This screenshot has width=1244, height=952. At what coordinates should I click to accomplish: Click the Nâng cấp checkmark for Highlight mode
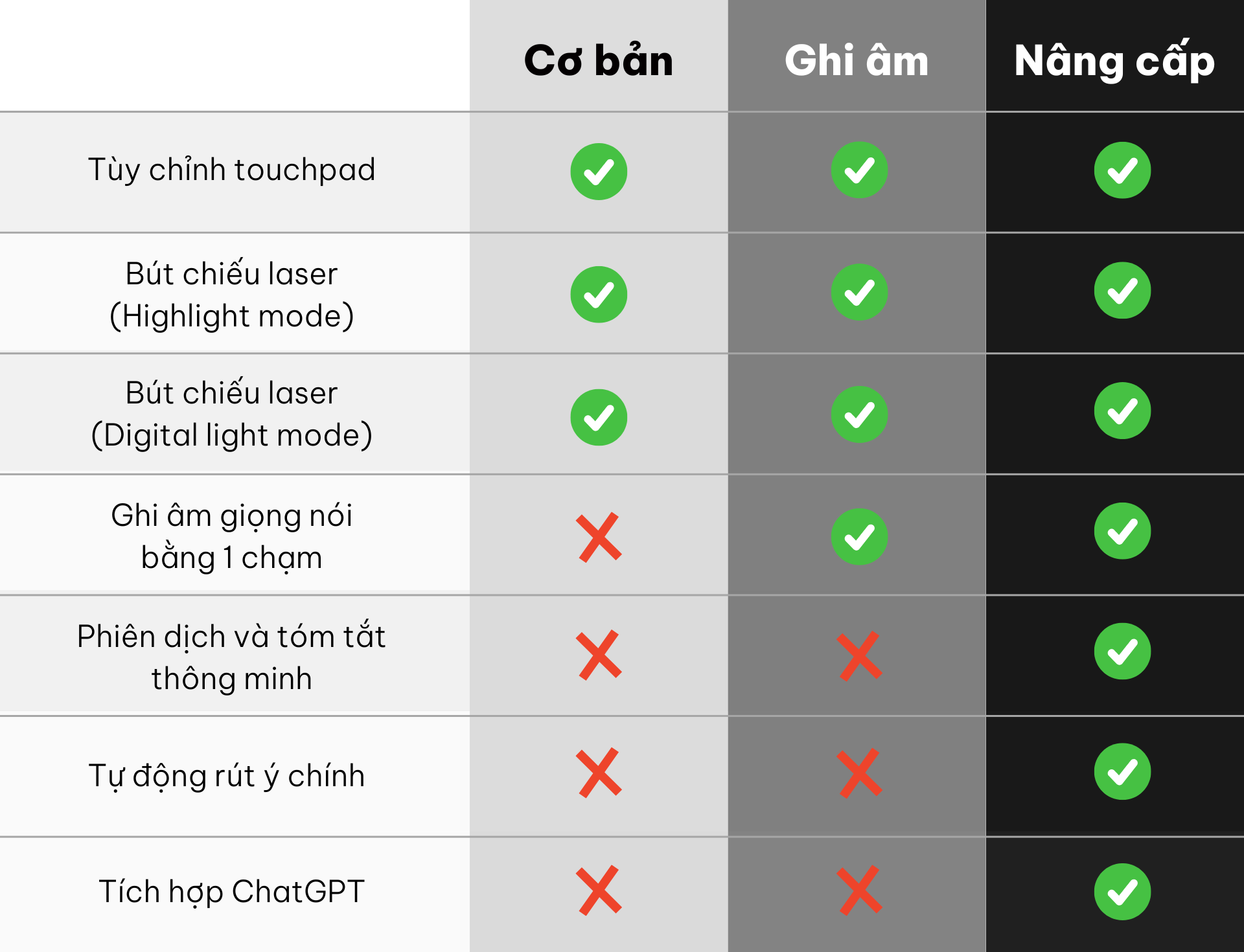(1122, 290)
